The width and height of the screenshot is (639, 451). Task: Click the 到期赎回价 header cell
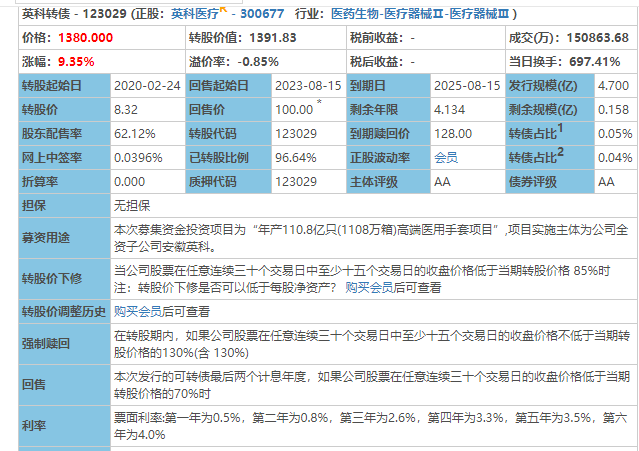pyautogui.click(x=388, y=134)
